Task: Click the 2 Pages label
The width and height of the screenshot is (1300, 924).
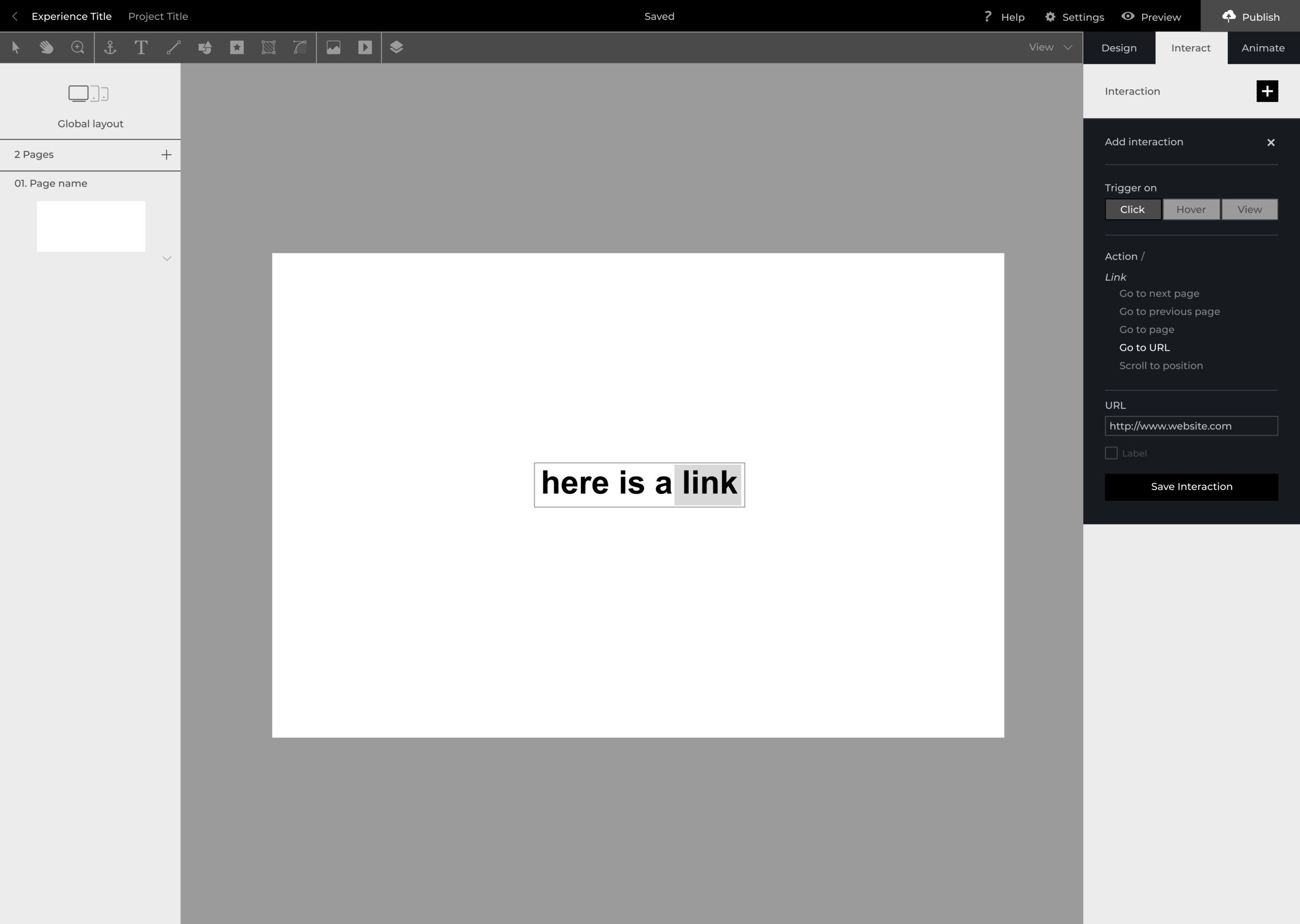Action: [x=34, y=155]
